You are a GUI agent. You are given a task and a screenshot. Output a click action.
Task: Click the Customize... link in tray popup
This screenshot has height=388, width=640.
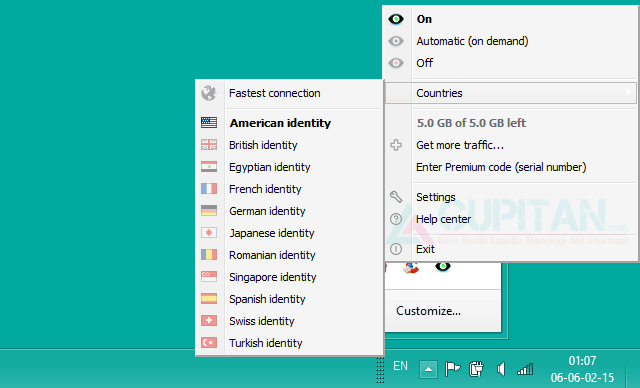coord(428,311)
